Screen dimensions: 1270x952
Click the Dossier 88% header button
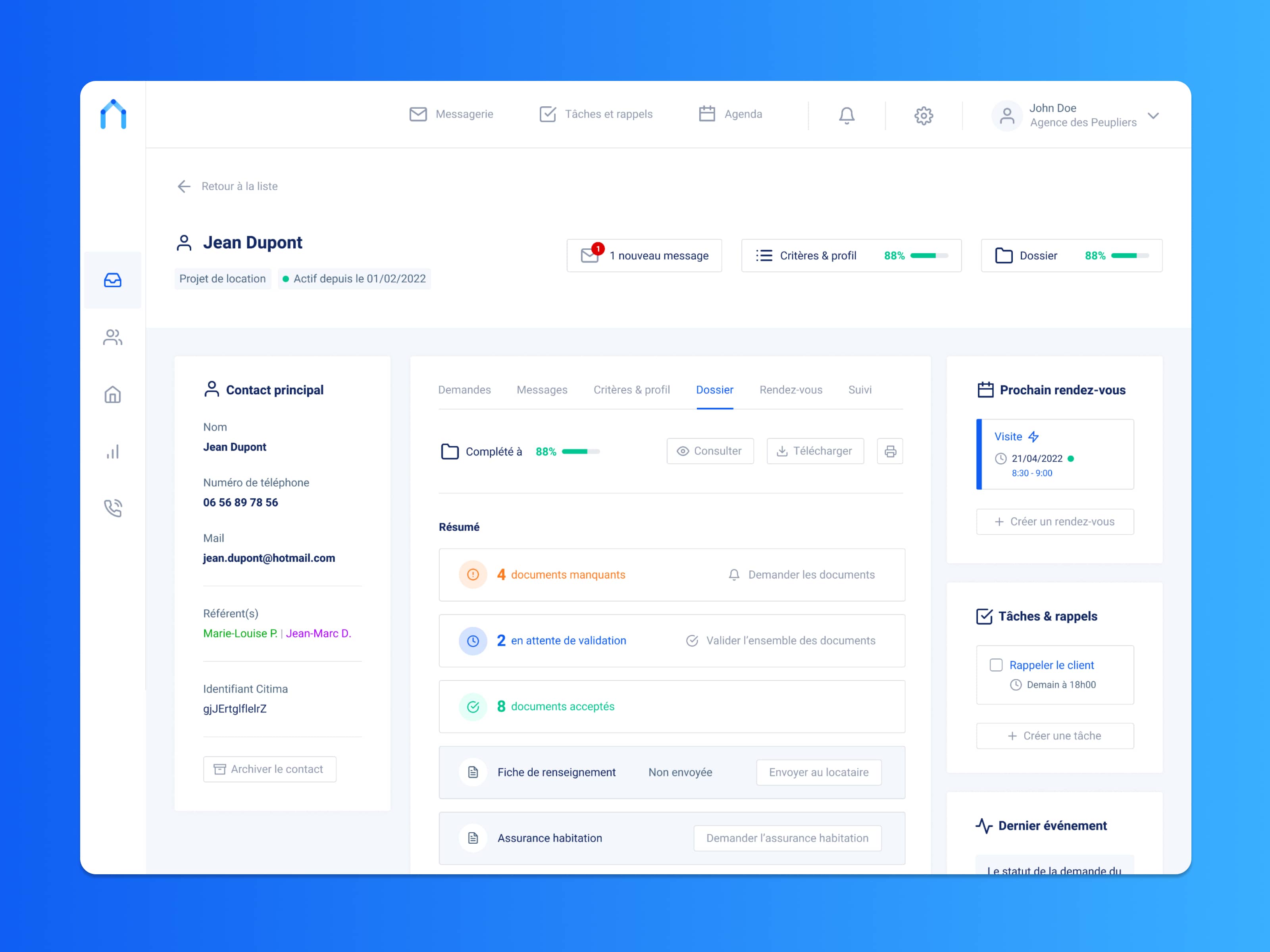pos(1072,255)
